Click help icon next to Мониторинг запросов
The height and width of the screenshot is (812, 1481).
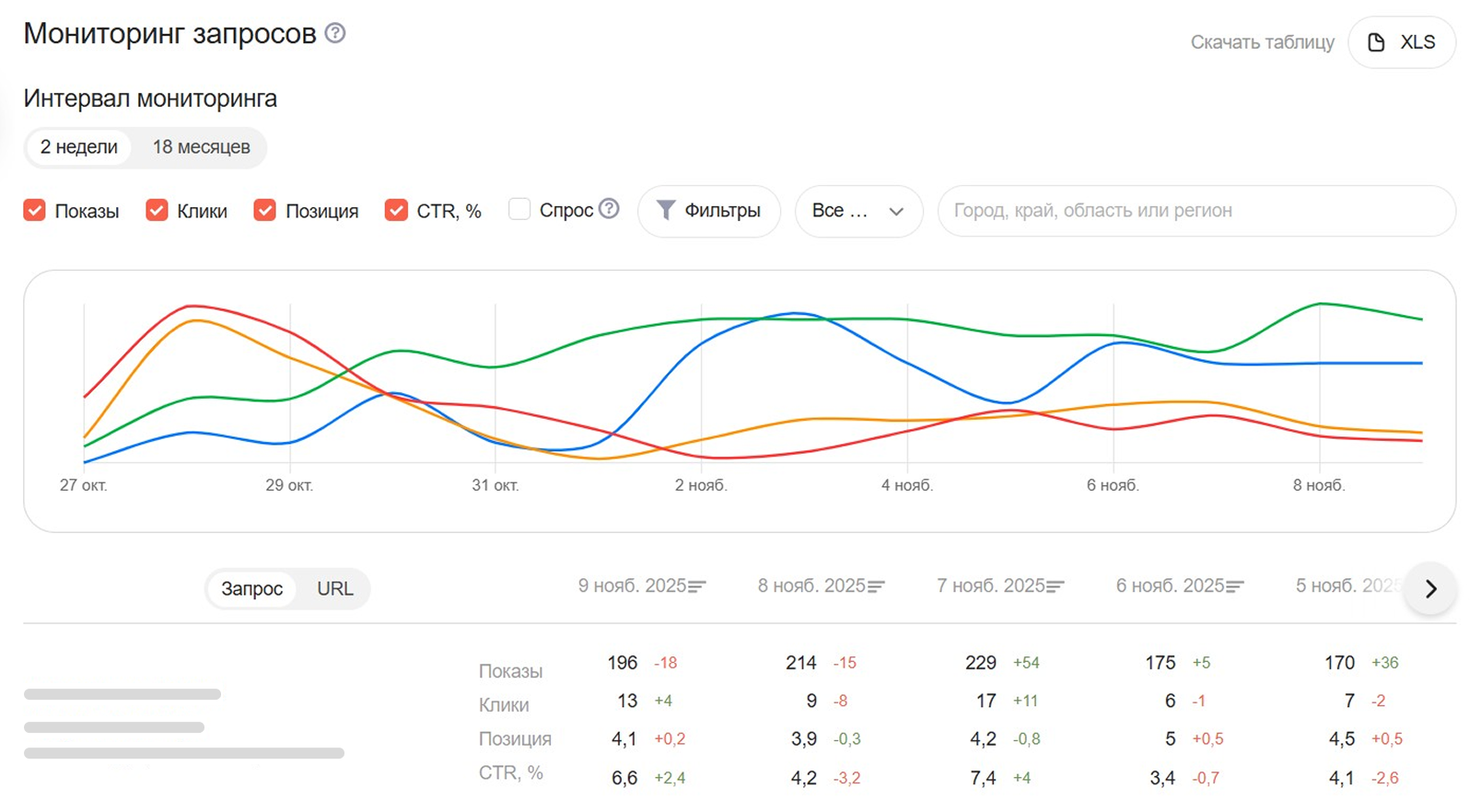point(335,33)
